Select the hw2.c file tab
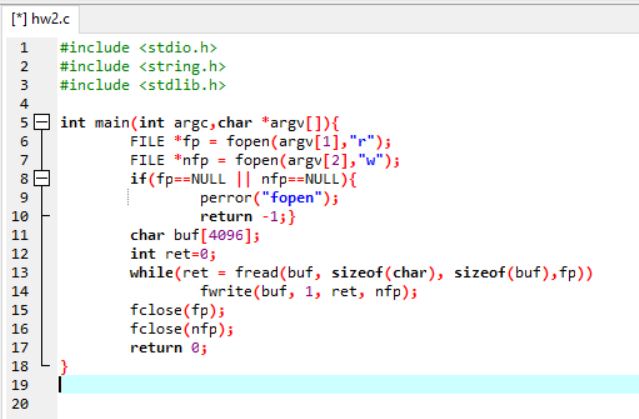639x419 pixels. [40, 19]
